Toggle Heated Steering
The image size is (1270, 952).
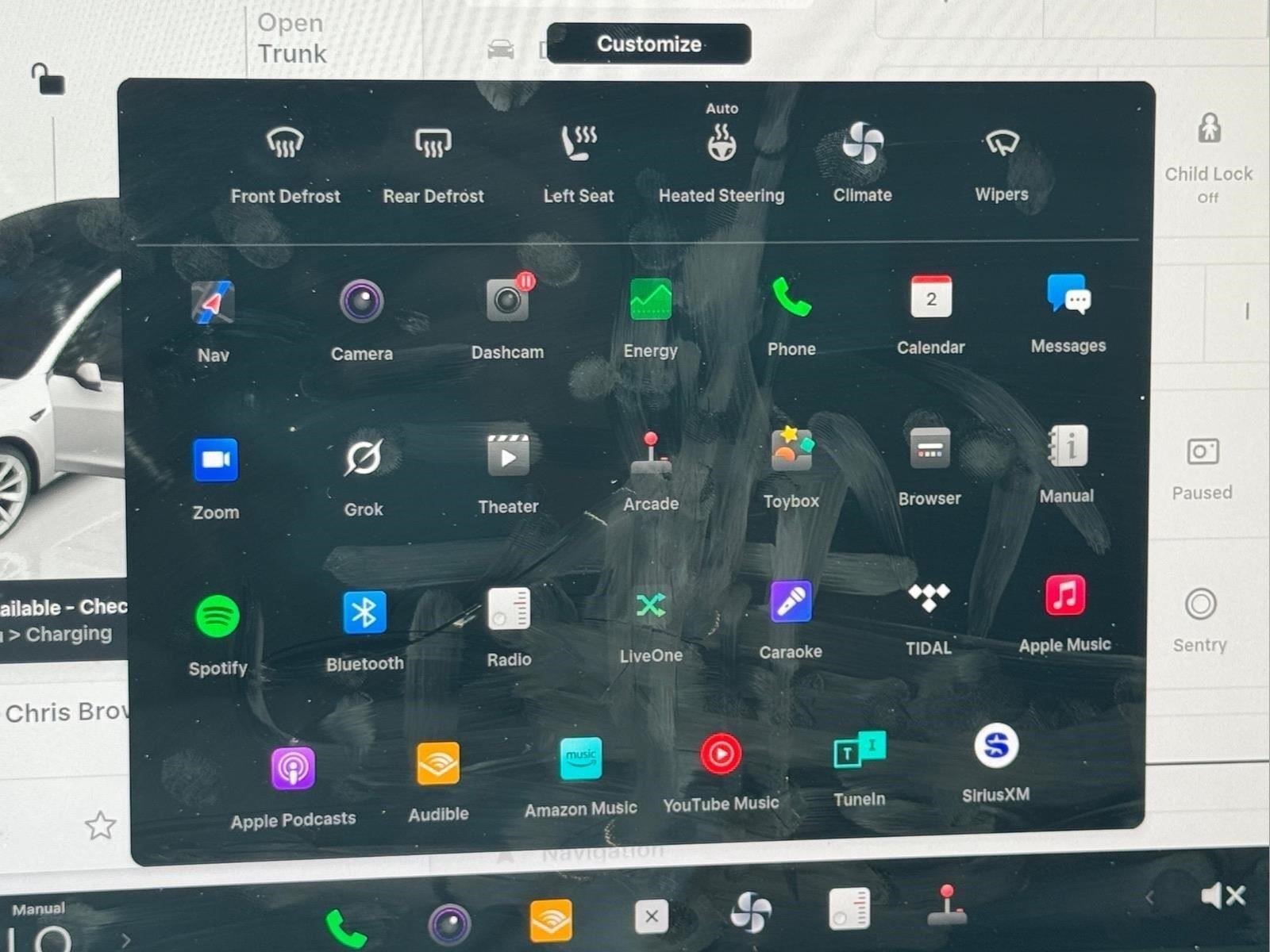click(x=722, y=144)
